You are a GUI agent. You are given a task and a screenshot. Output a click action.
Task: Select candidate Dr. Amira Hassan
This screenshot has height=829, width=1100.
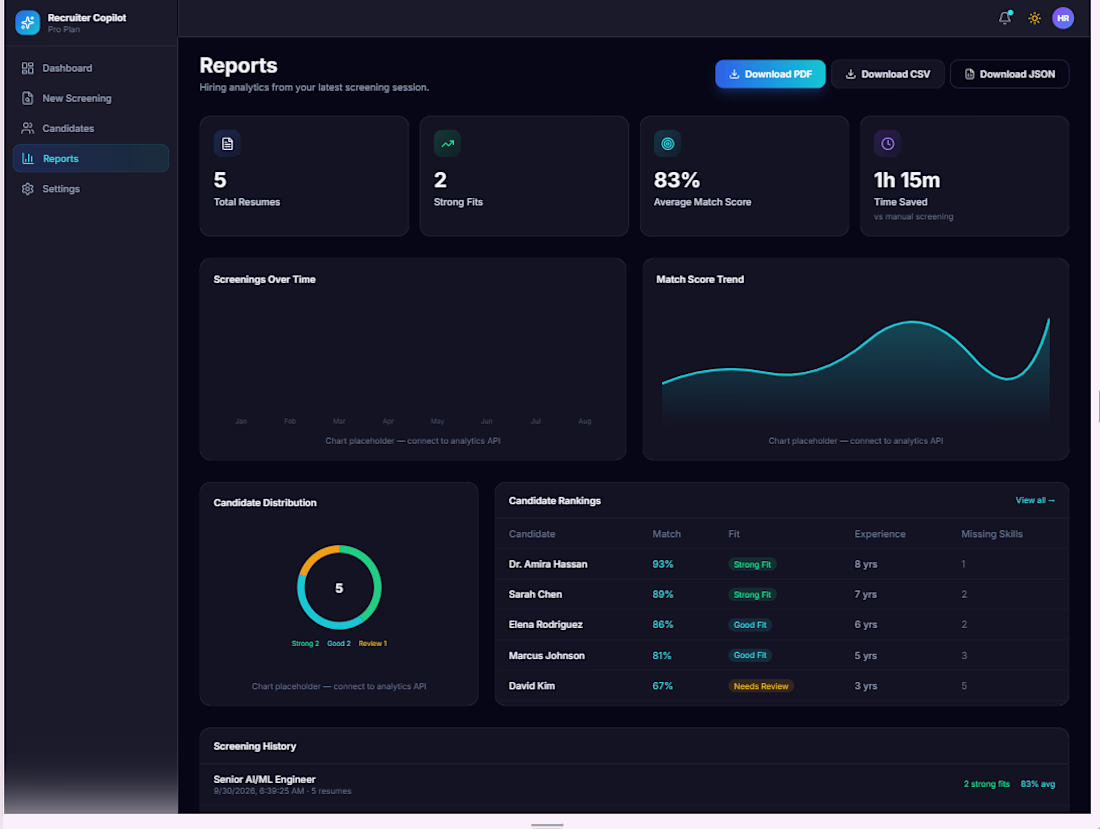548,564
